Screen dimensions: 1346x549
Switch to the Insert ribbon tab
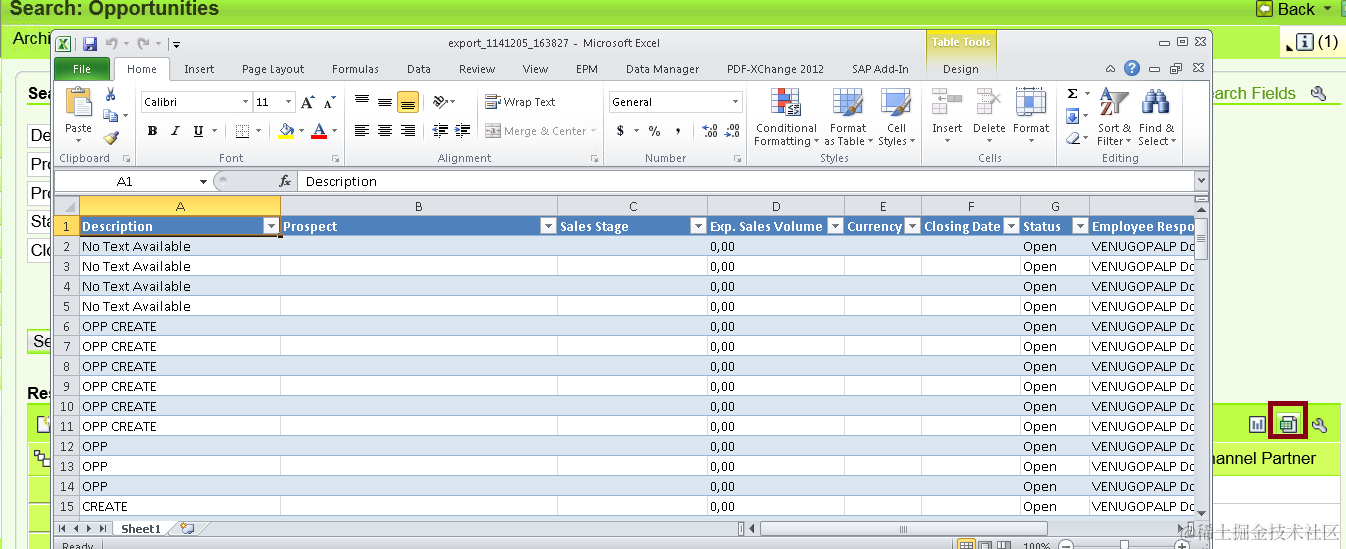[199, 69]
